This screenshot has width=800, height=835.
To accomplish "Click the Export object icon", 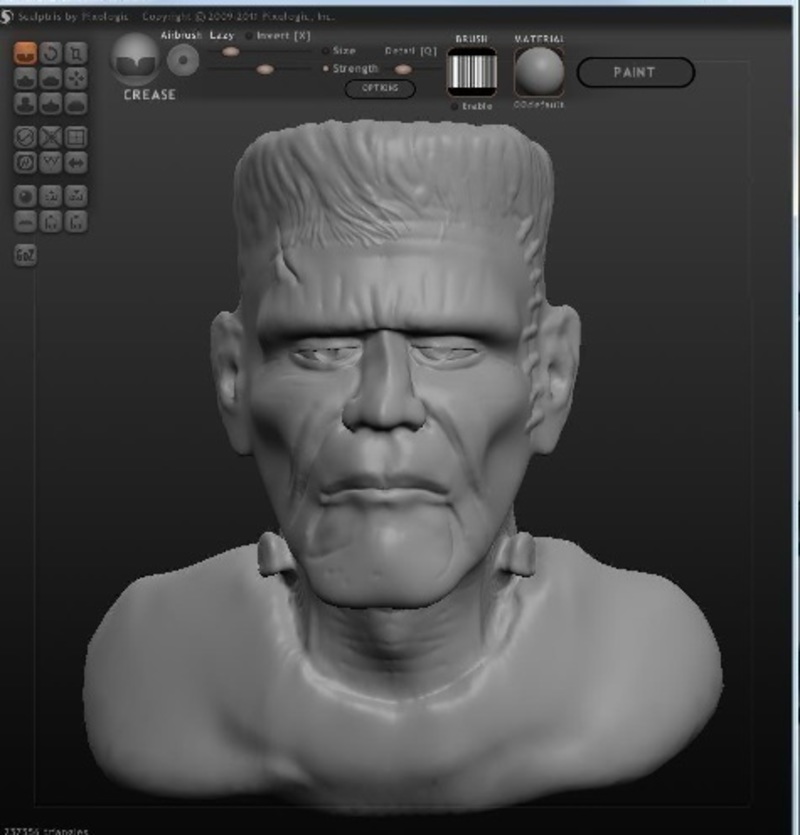I will tap(76, 196).
